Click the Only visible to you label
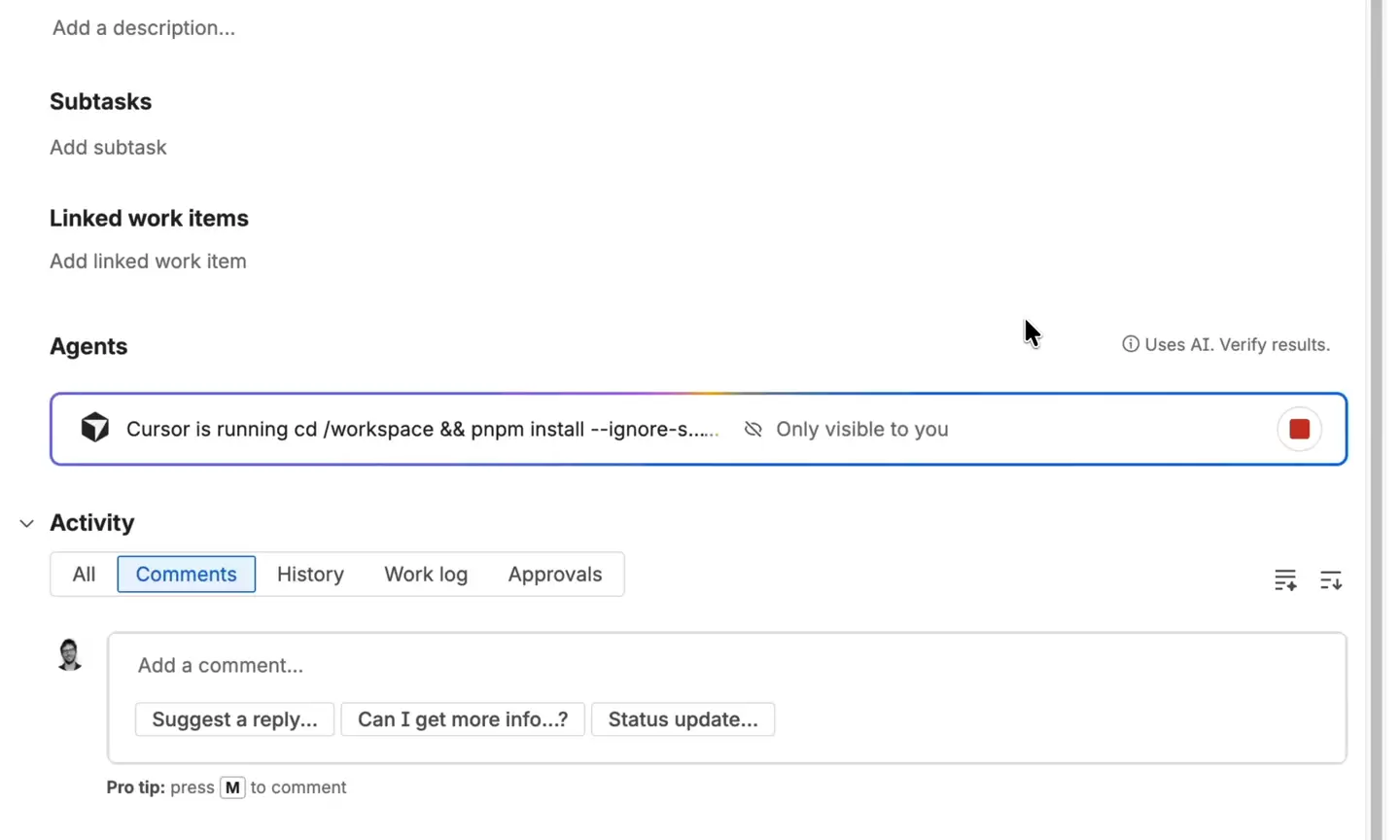The width and height of the screenshot is (1400, 840). coord(861,429)
